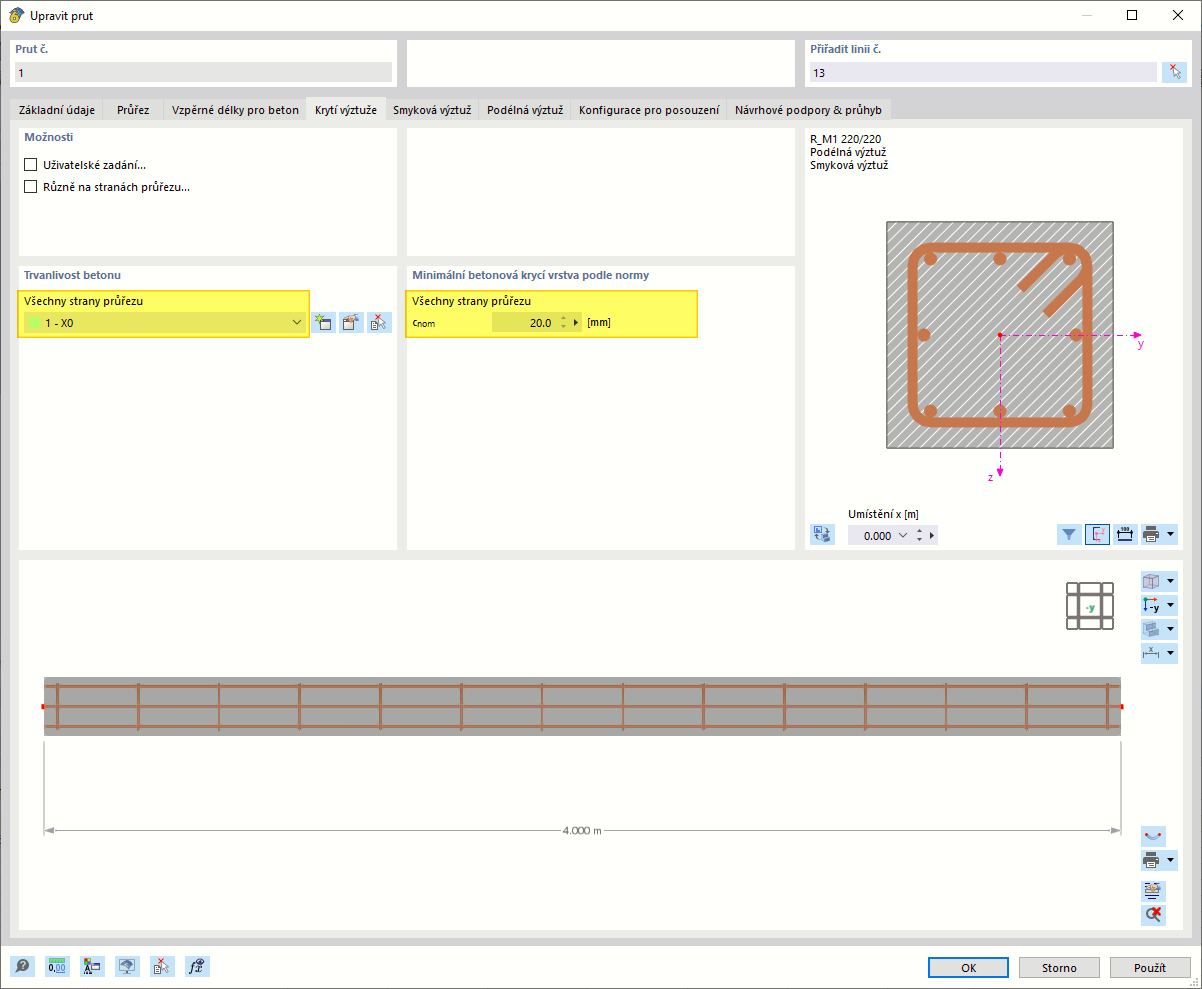The image size is (1202, 989).
Task: Expand x dimension dropdown arrow
Action: [x=1170, y=653]
